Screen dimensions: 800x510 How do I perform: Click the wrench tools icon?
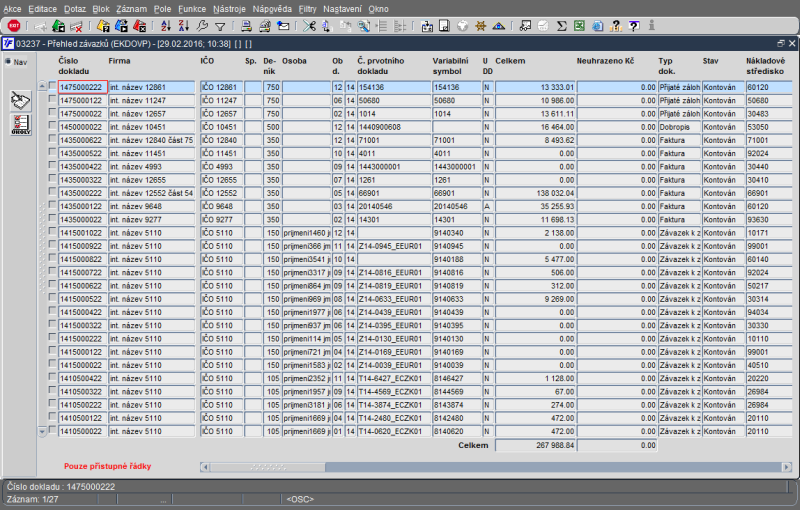coord(202,26)
